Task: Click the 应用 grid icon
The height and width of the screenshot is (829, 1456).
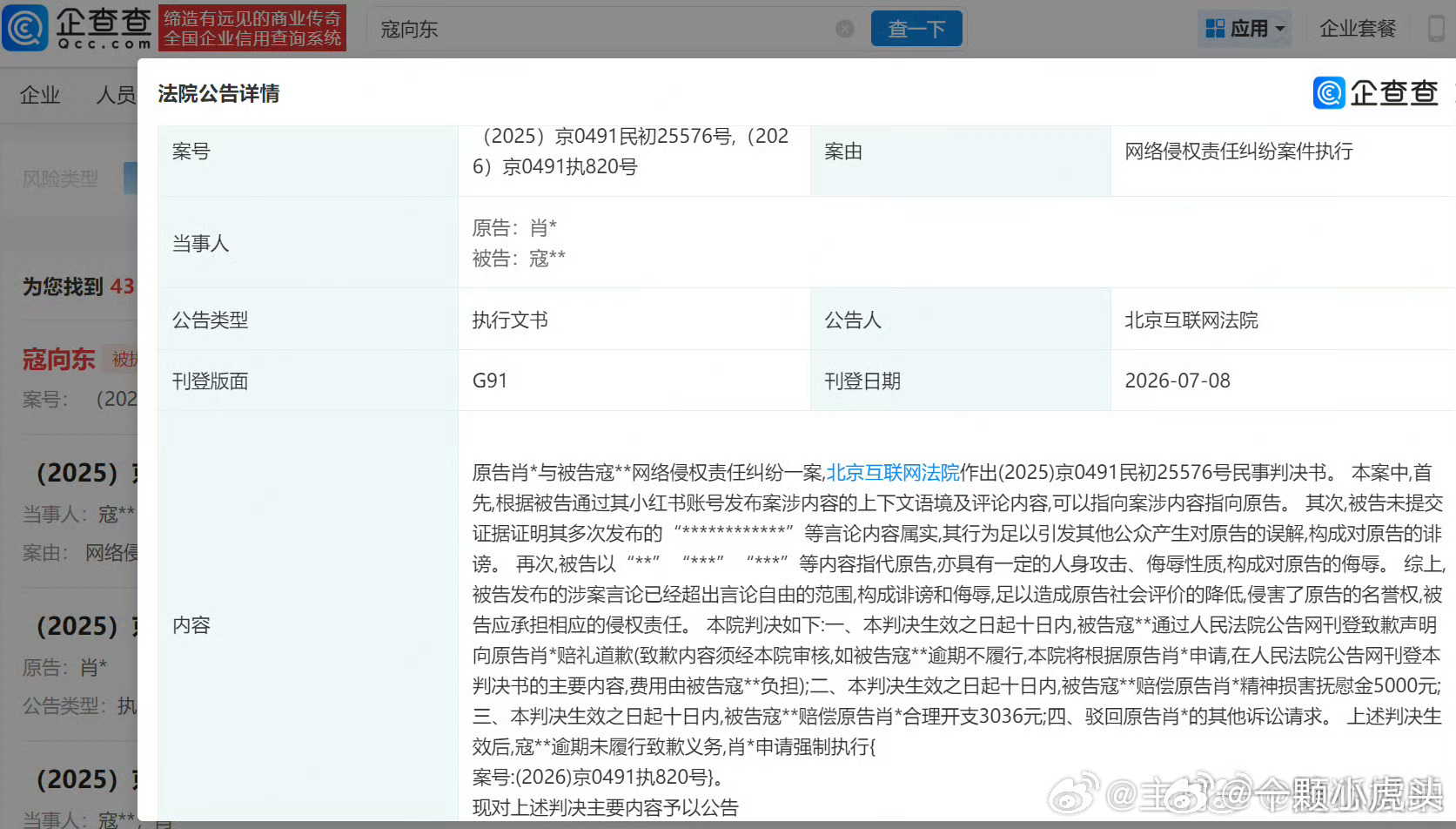Action: pyautogui.click(x=1215, y=29)
